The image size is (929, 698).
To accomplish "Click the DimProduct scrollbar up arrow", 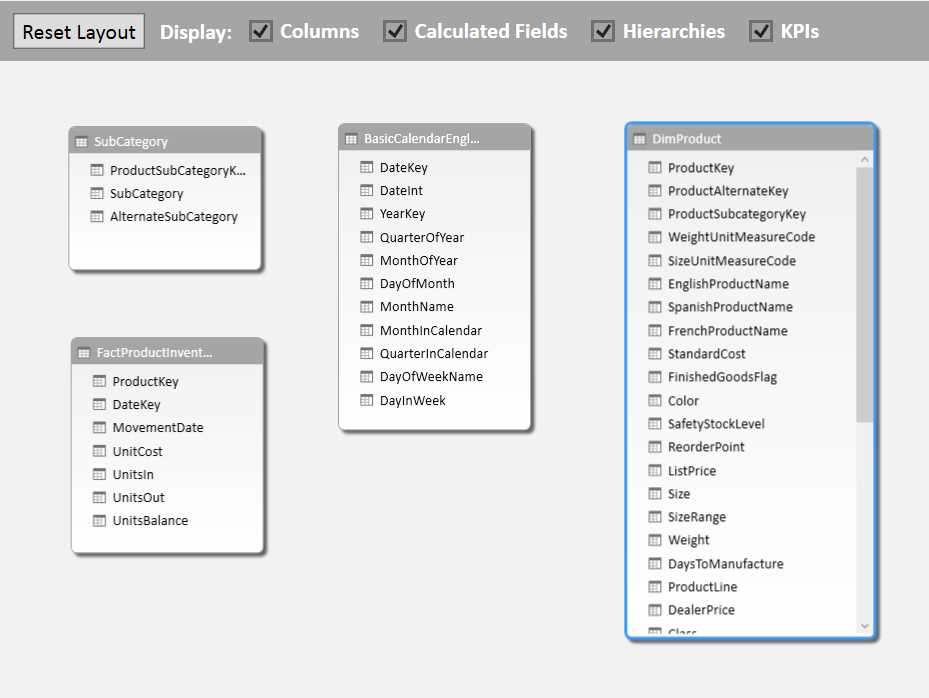I will pyautogui.click(x=864, y=160).
